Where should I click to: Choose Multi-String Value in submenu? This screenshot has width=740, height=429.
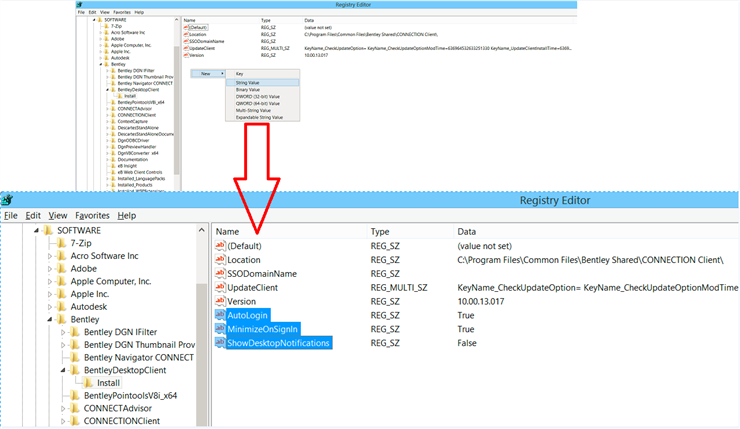click(262, 110)
